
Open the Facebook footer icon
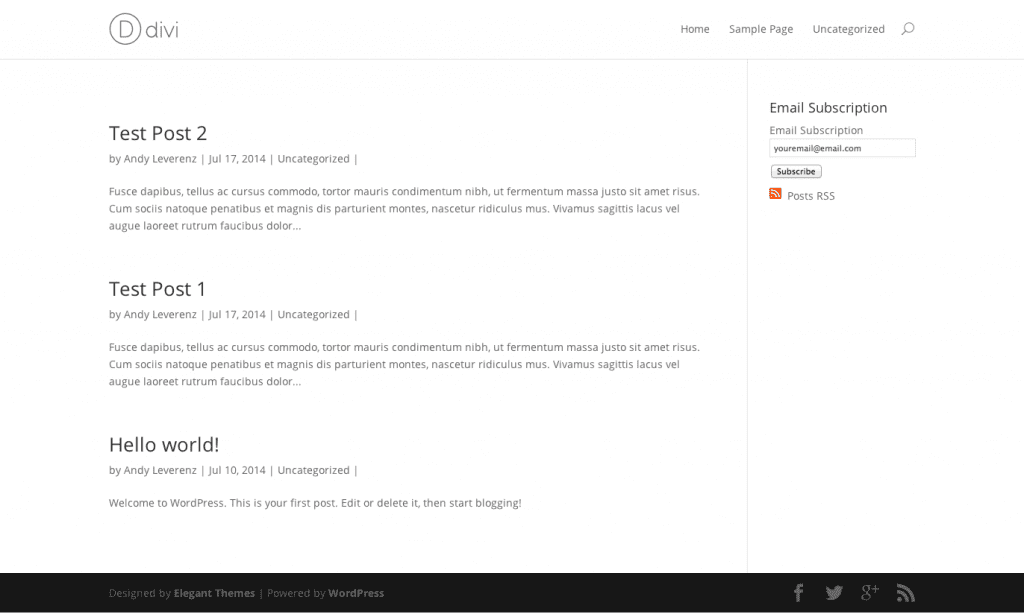click(x=798, y=593)
